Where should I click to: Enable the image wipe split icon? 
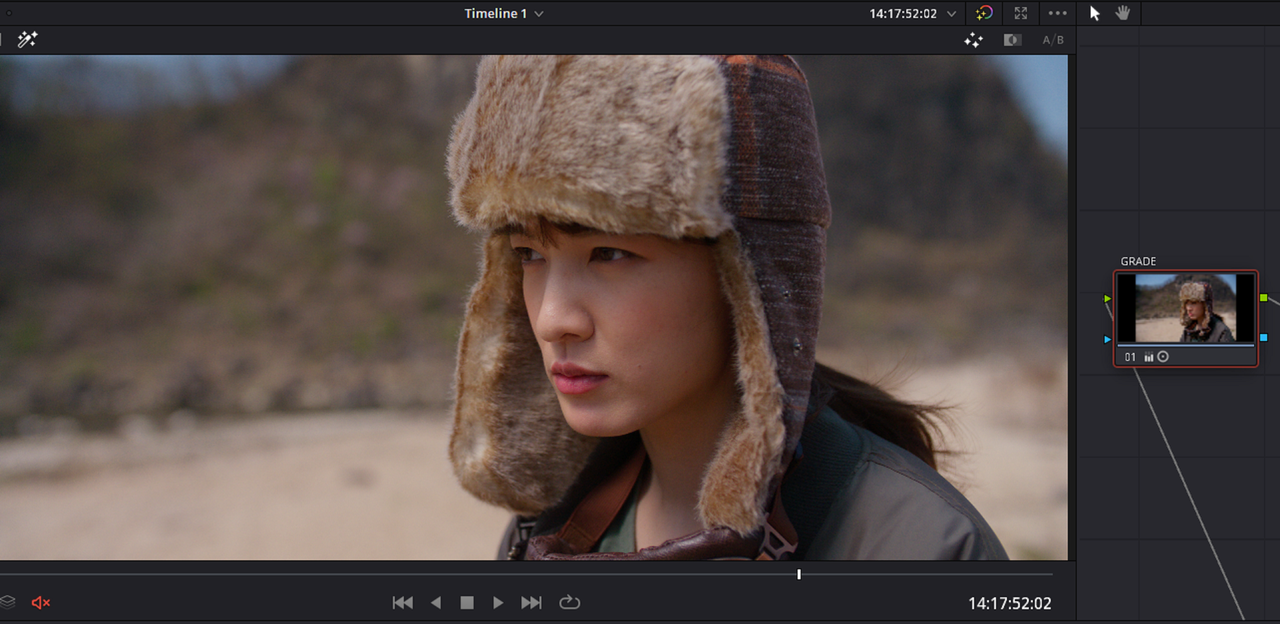1012,40
